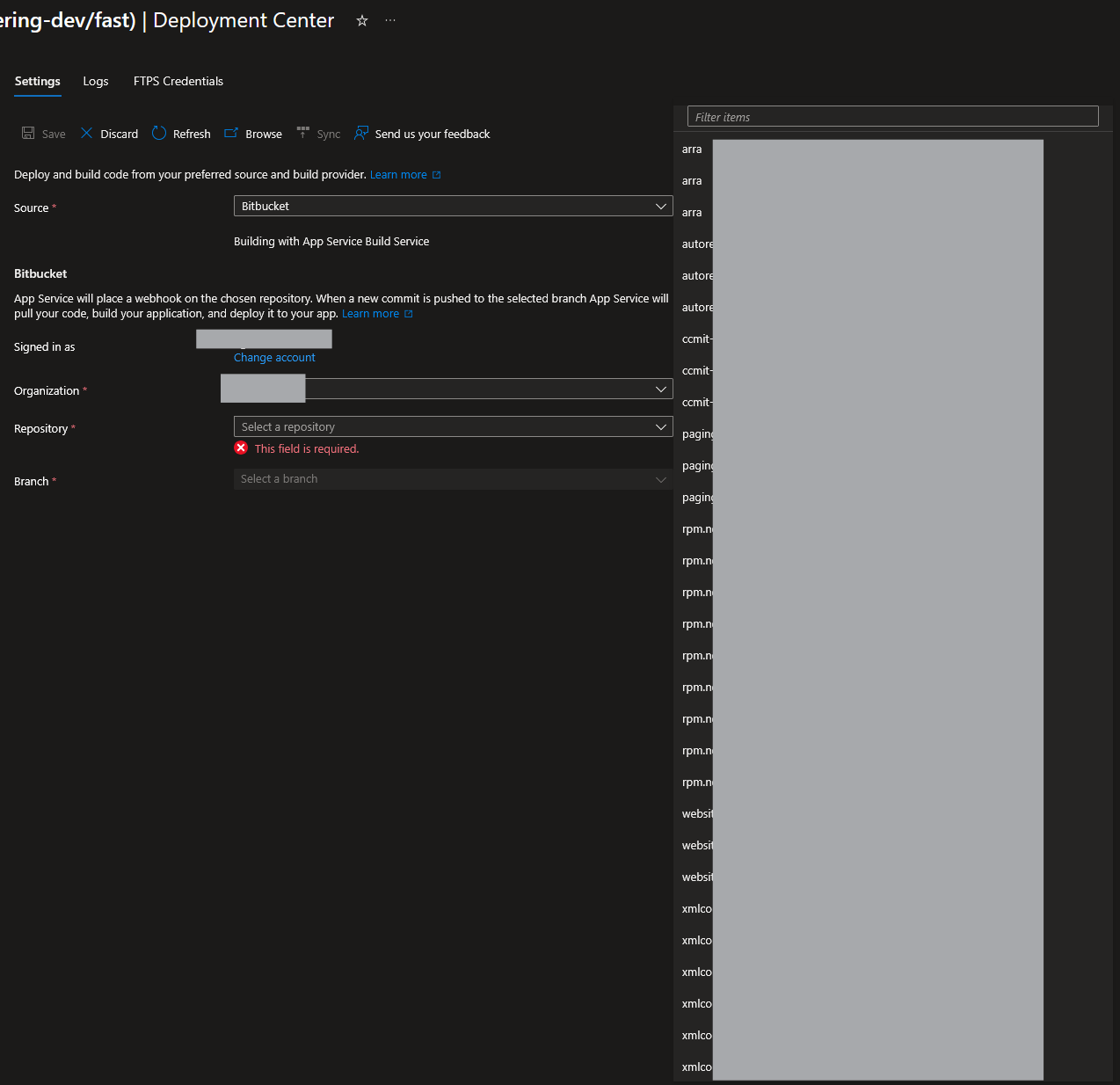This screenshot has height=1085, width=1120.
Task: Click the 'This field is required.' message
Action: click(307, 448)
